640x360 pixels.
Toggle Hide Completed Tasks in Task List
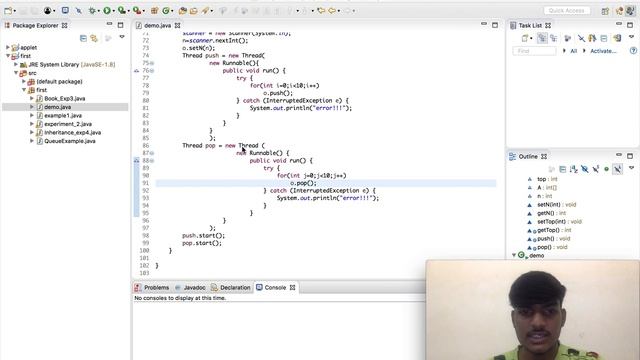[581, 38]
